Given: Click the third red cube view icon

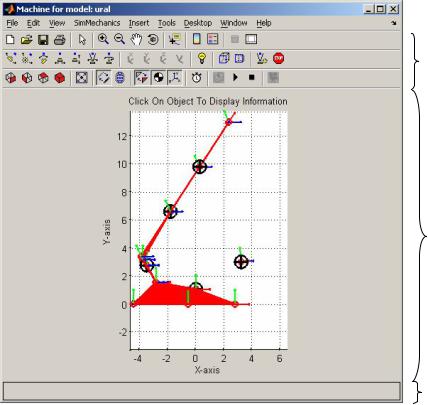Looking at the screenshot, I should click(x=43, y=78).
